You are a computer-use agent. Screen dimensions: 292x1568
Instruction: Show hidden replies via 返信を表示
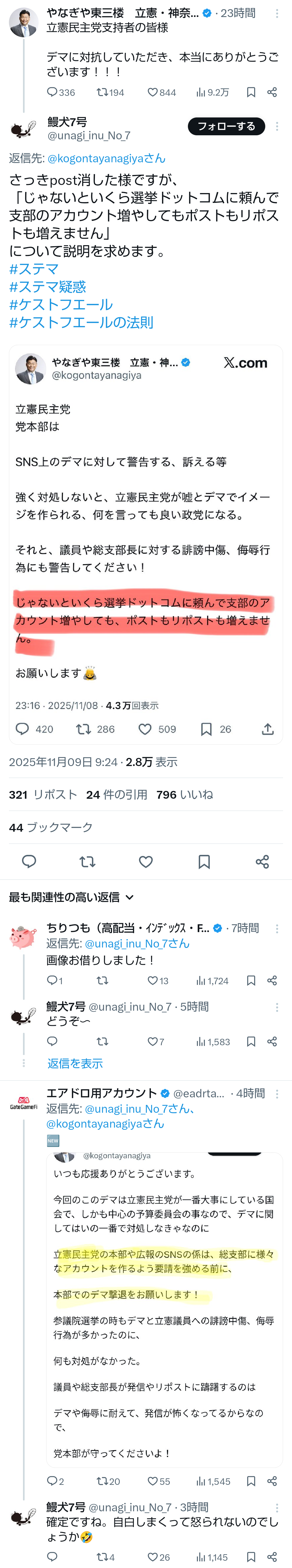tap(75, 1063)
